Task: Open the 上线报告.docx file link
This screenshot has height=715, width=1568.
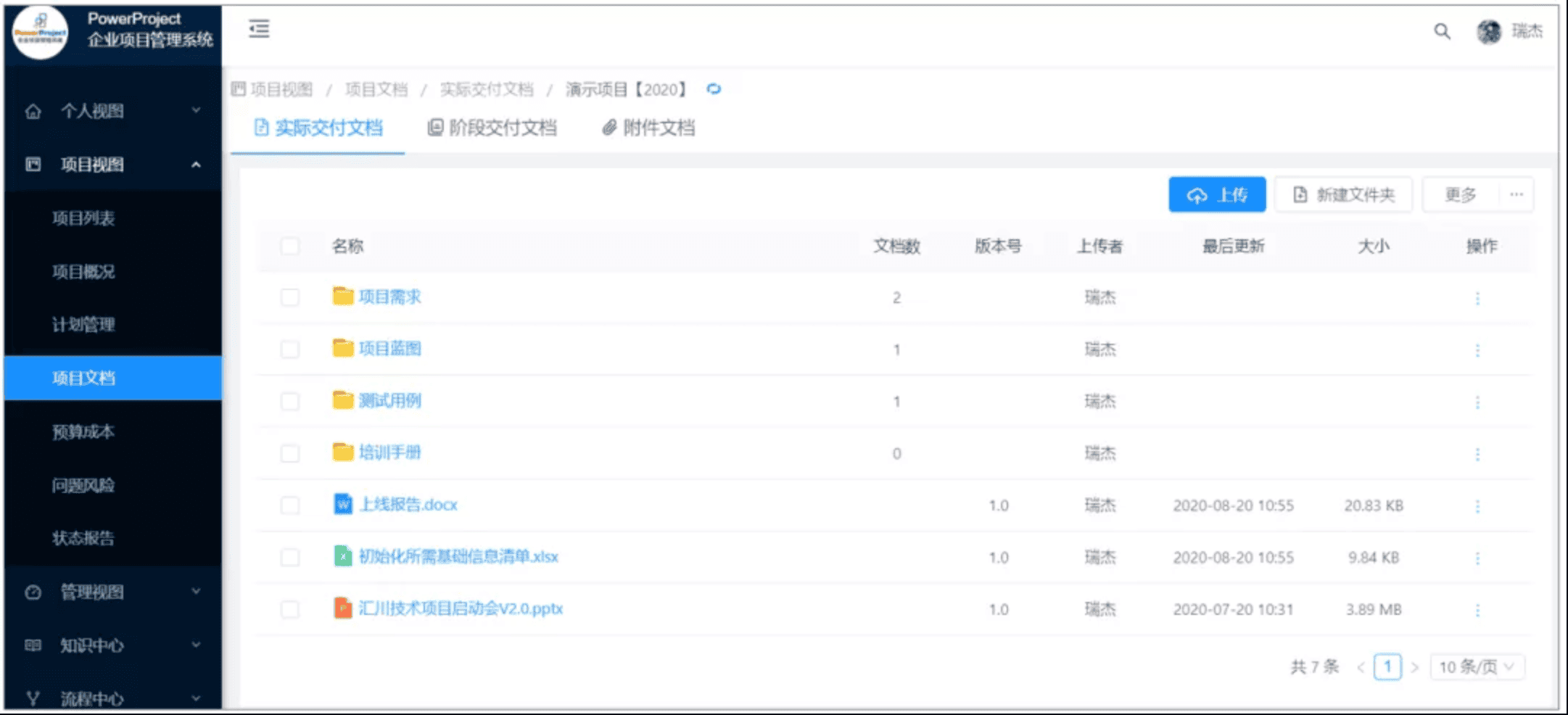Action: point(408,505)
